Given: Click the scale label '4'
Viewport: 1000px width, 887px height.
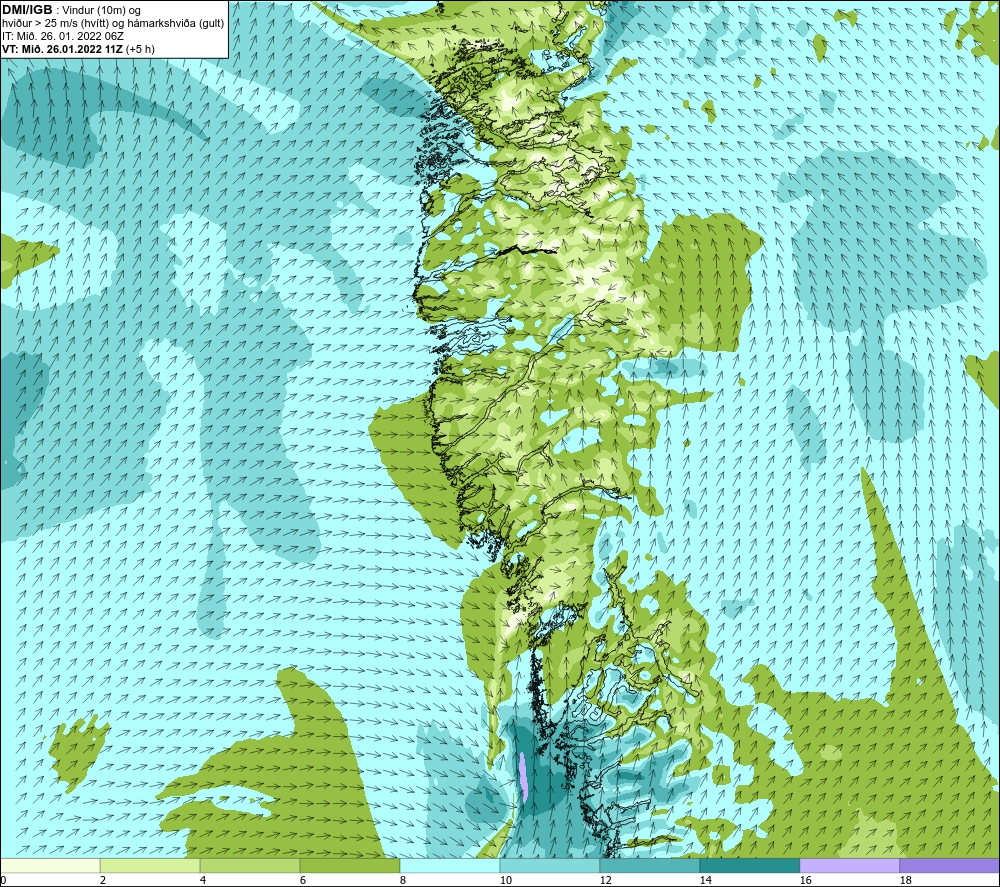Looking at the screenshot, I should [203, 880].
